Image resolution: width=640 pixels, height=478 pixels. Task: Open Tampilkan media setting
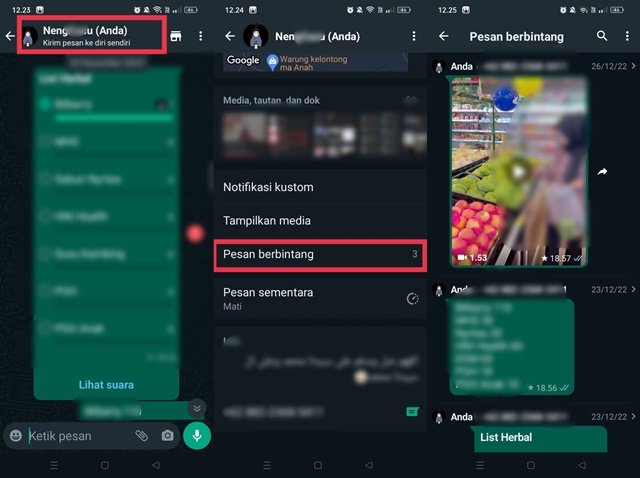coord(320,221)
